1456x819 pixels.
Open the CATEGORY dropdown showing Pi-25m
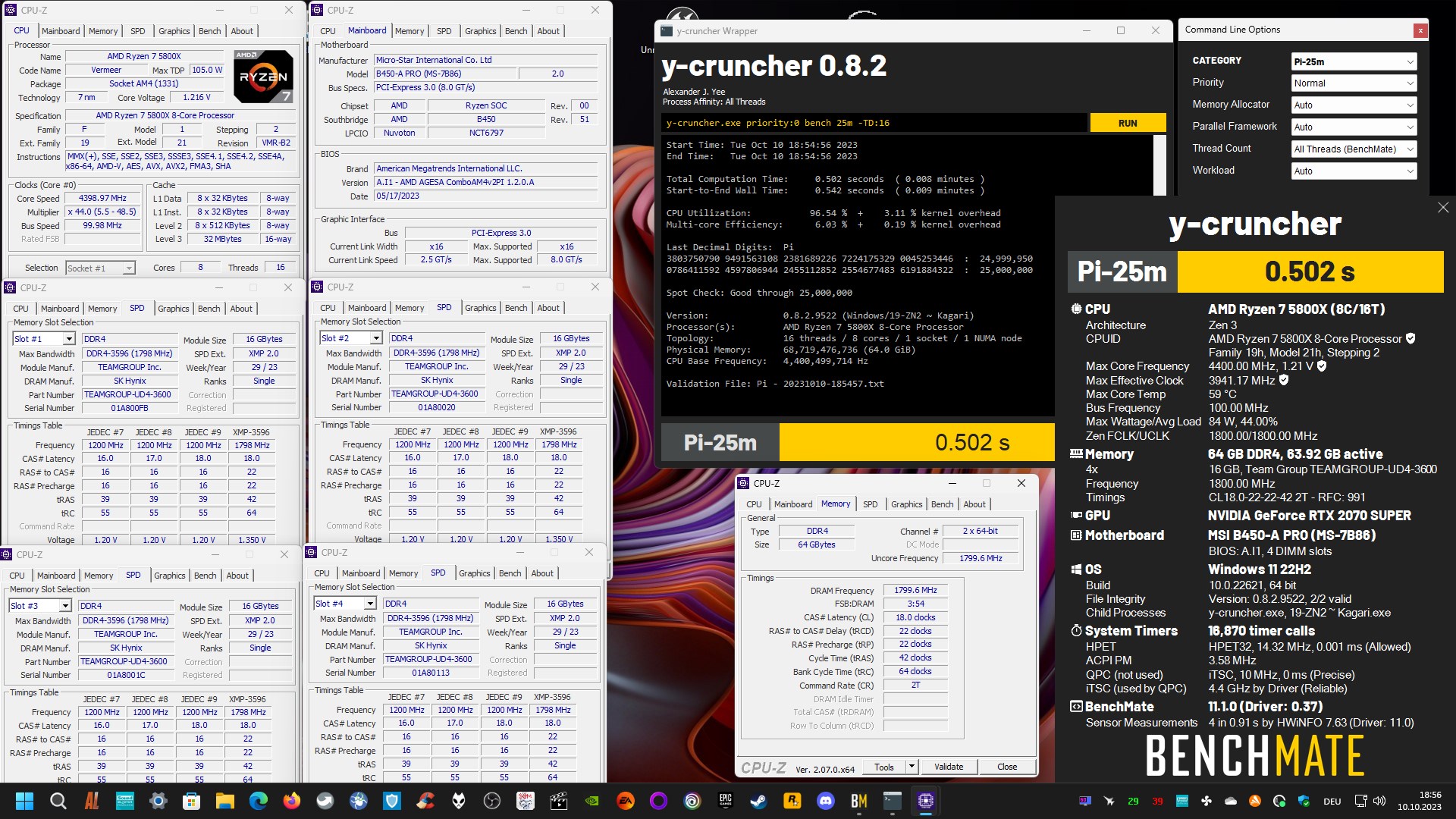(1354, 62)
